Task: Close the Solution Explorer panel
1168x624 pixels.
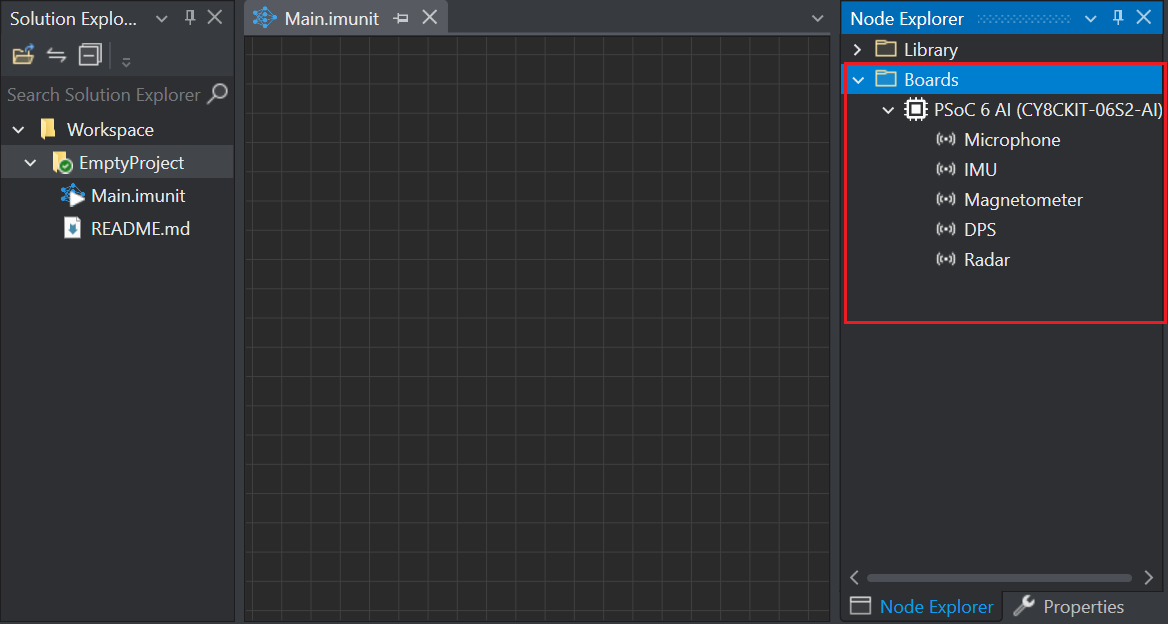Action: pos(215,17)
